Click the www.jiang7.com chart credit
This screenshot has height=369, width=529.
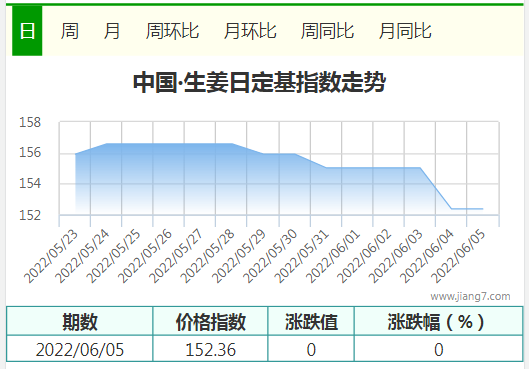(470, 296)
